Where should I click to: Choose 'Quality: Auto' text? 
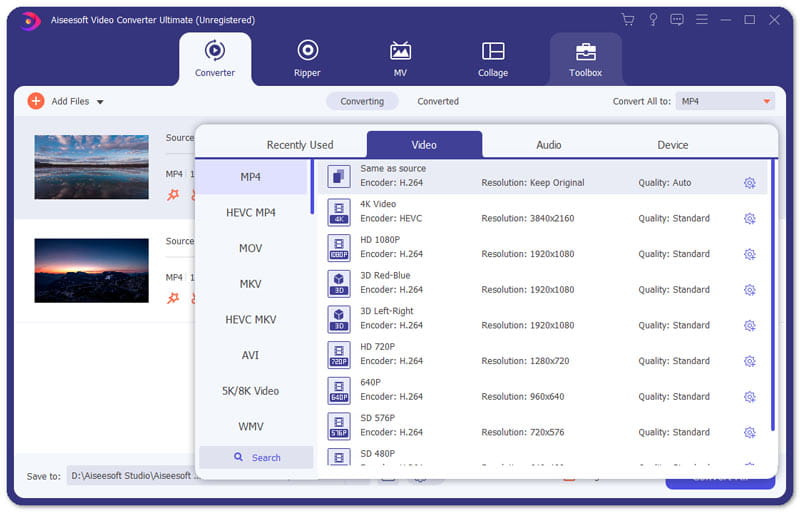point(664,183)
